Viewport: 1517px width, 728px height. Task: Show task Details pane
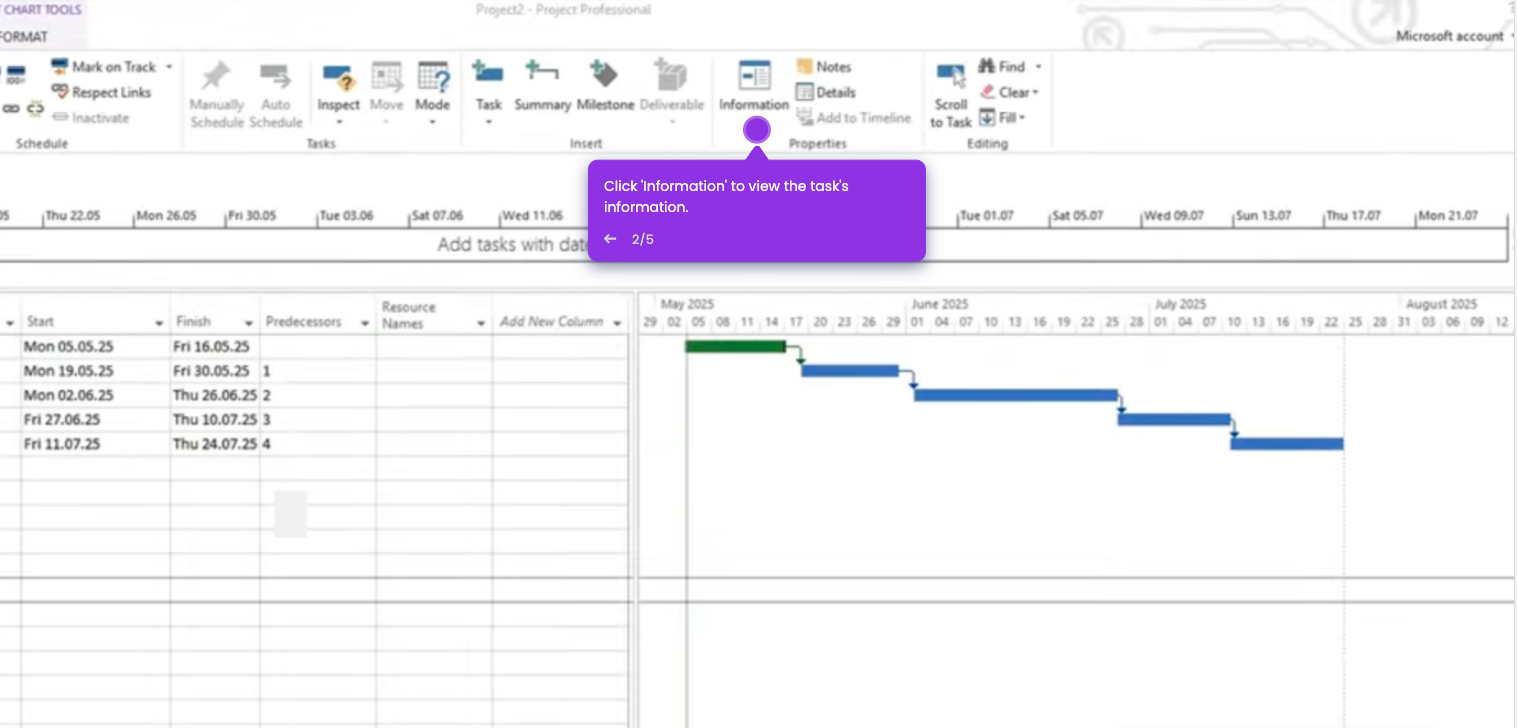coord(826,92)
